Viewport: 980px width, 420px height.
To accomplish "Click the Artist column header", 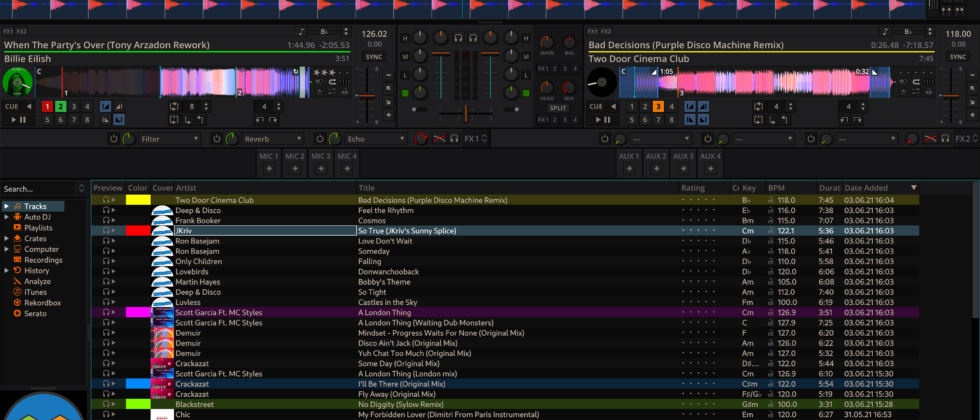I will pos(187,187).
